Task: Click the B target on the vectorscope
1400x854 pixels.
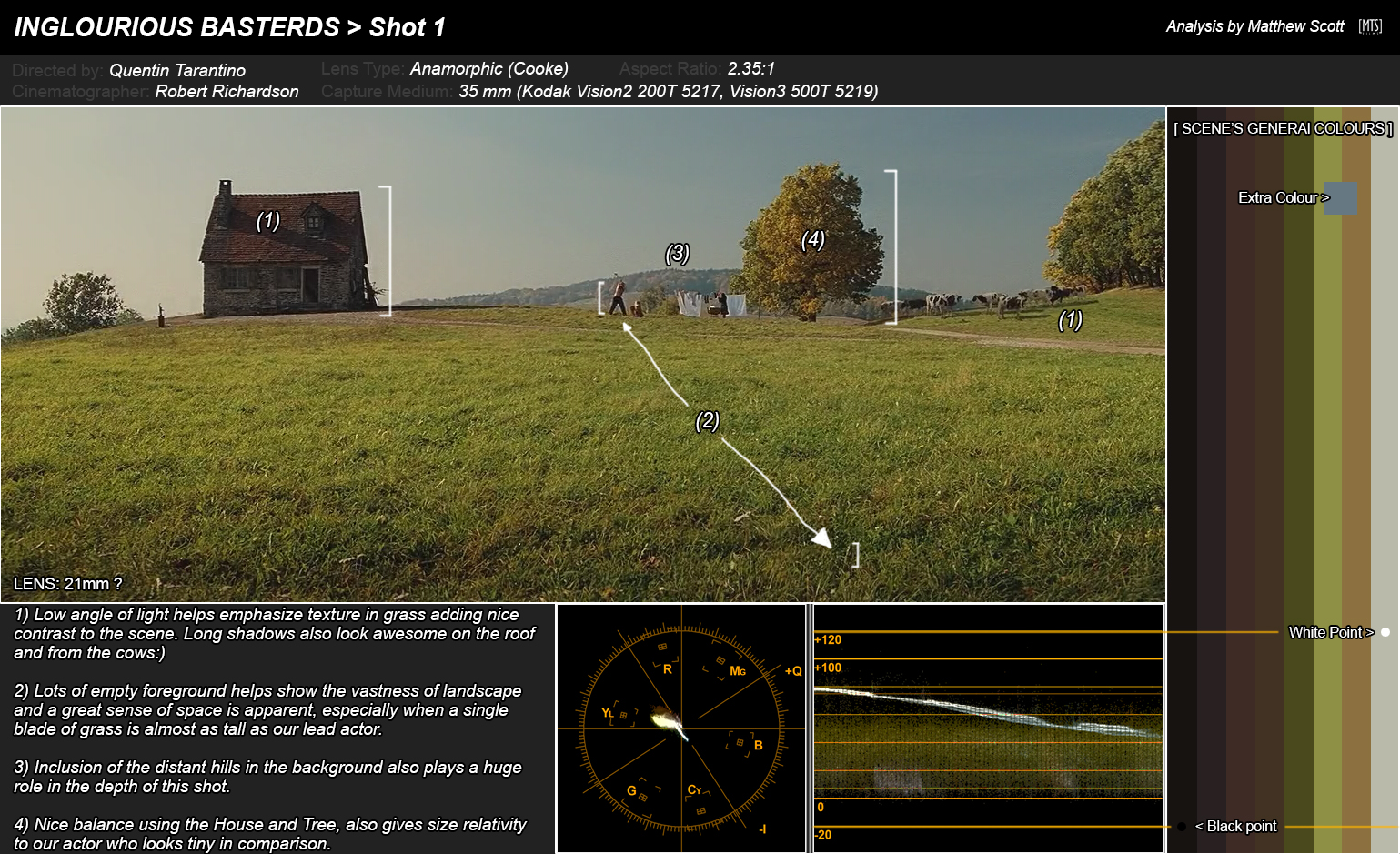Action: tap(746, 744)
